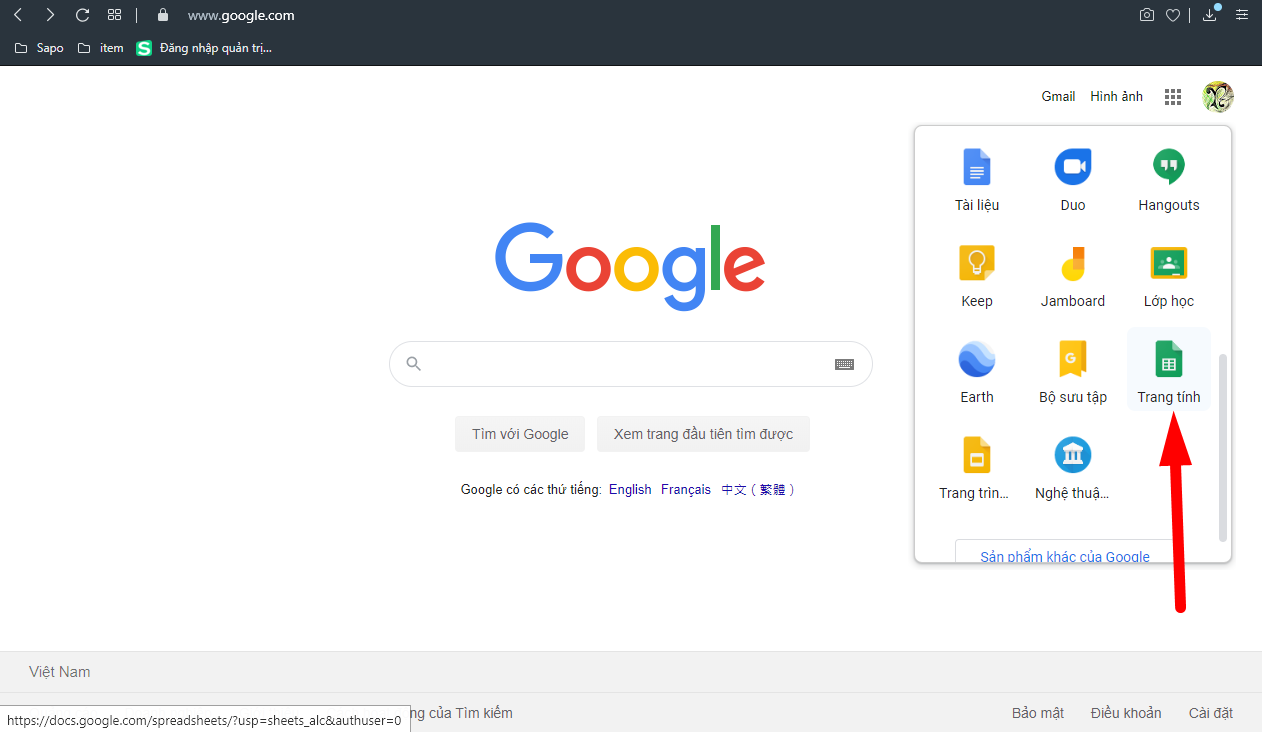Viewport: 1262px width, 732px height.
Task: Click the Tìm với Google button
Action: pos(520,434)
